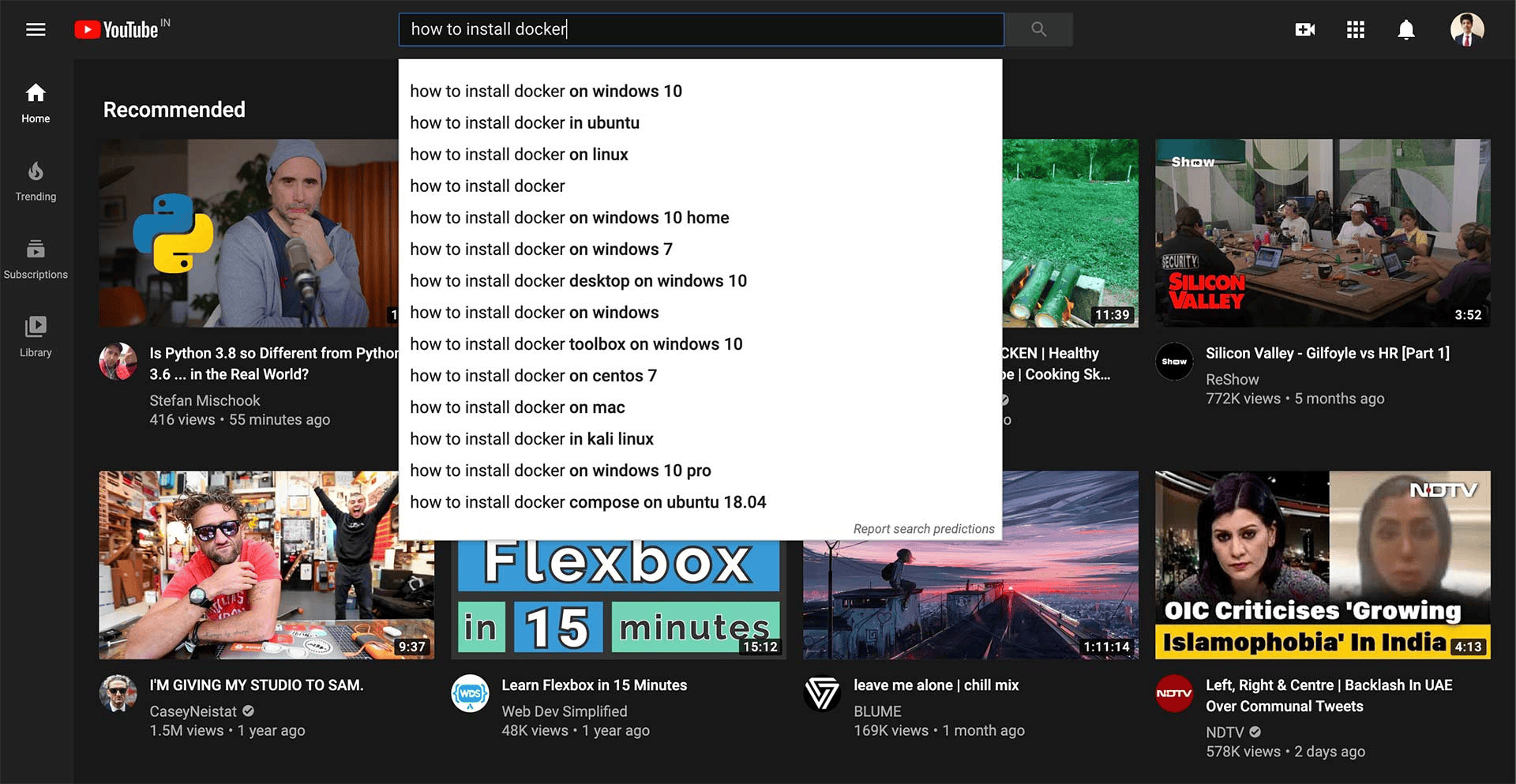This screenshot has height=784, width=1516.
Task: Open Subscriptions in the sidebar
Action: (36, 260)
